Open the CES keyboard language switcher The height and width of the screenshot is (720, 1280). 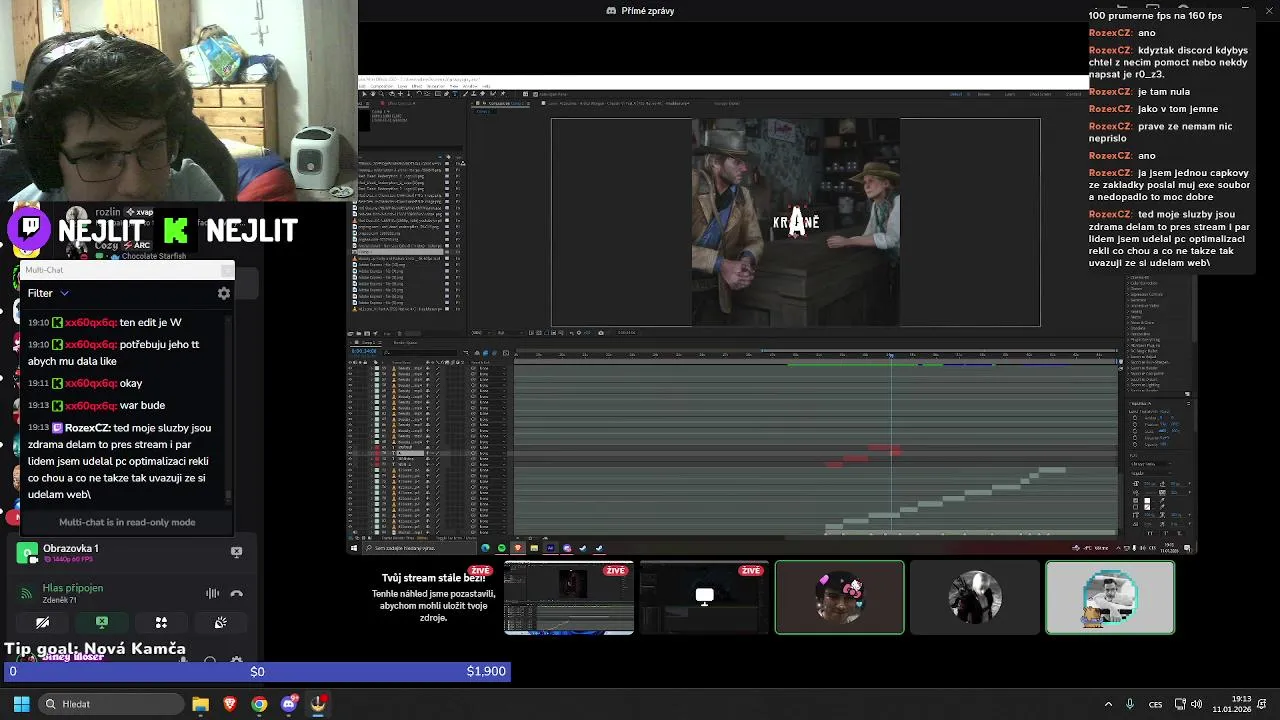click(1155, 704)
